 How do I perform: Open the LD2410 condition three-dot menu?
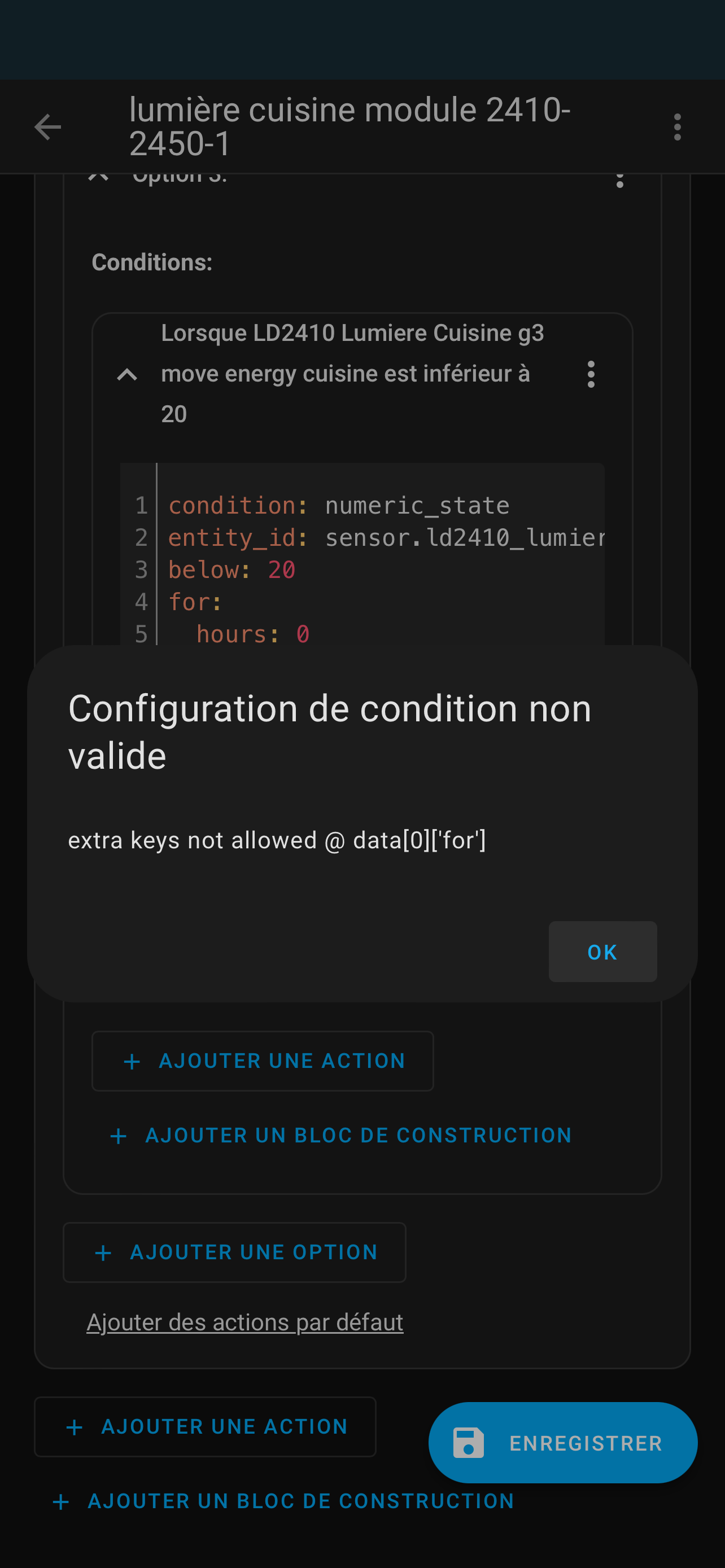coord(591,374)
